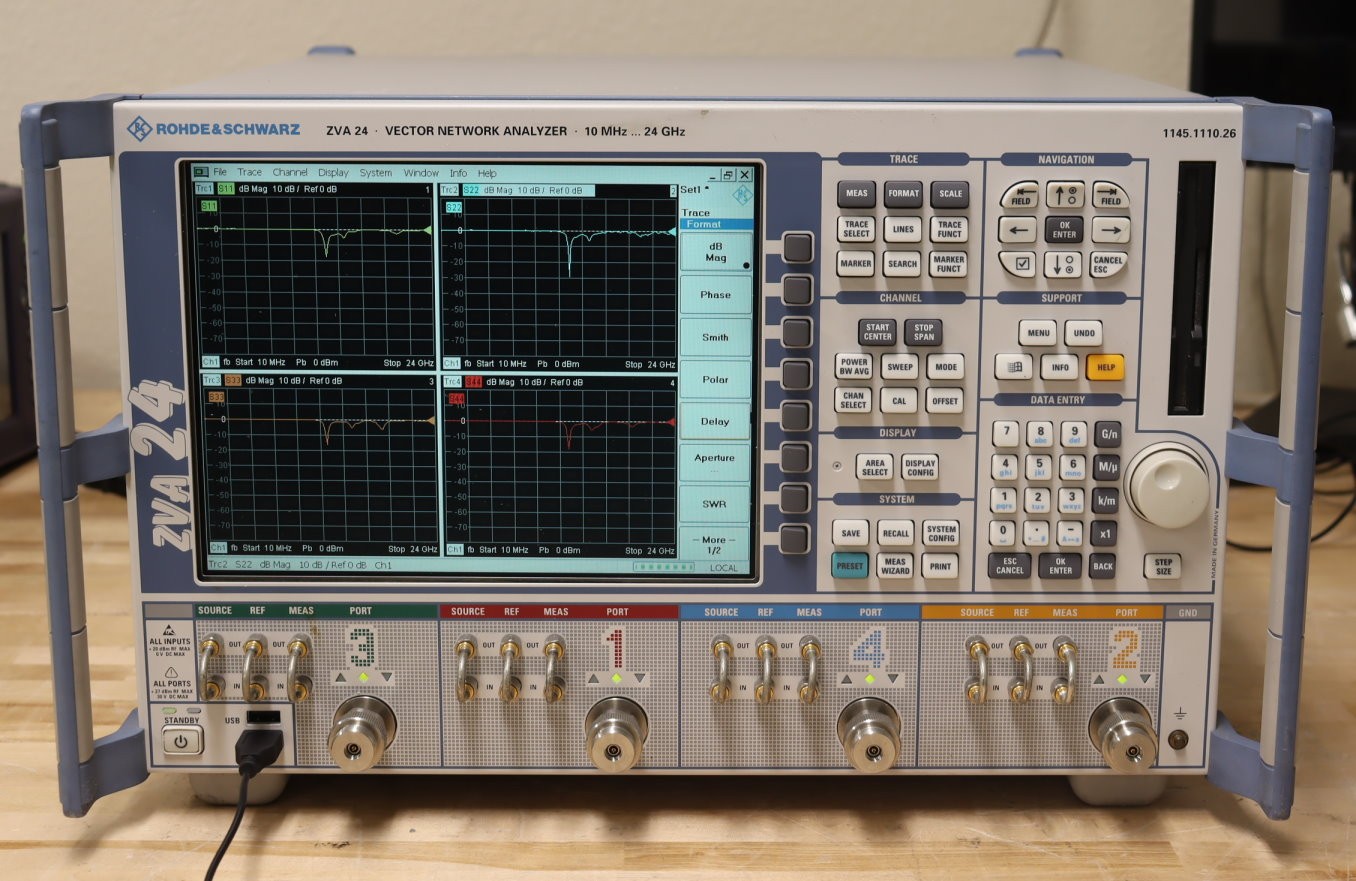Touch the GND ground terminal

click(1179, 740)
